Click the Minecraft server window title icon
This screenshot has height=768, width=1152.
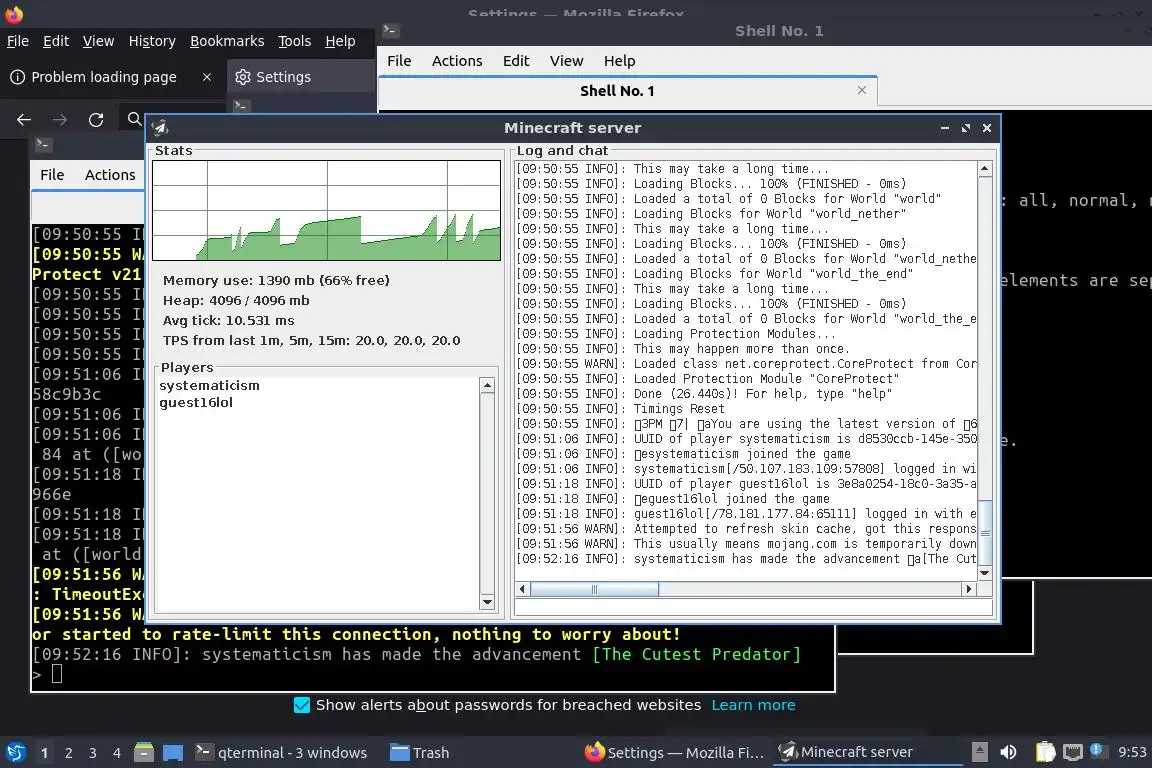point(160,128)
